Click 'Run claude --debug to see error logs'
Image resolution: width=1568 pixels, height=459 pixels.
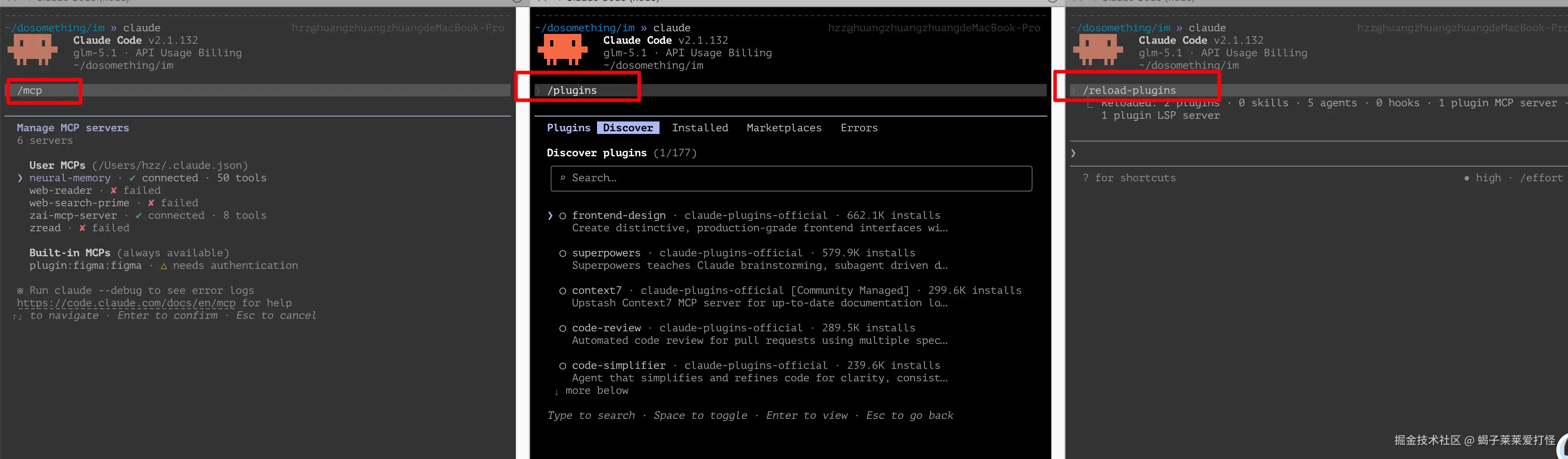point(142,291)
